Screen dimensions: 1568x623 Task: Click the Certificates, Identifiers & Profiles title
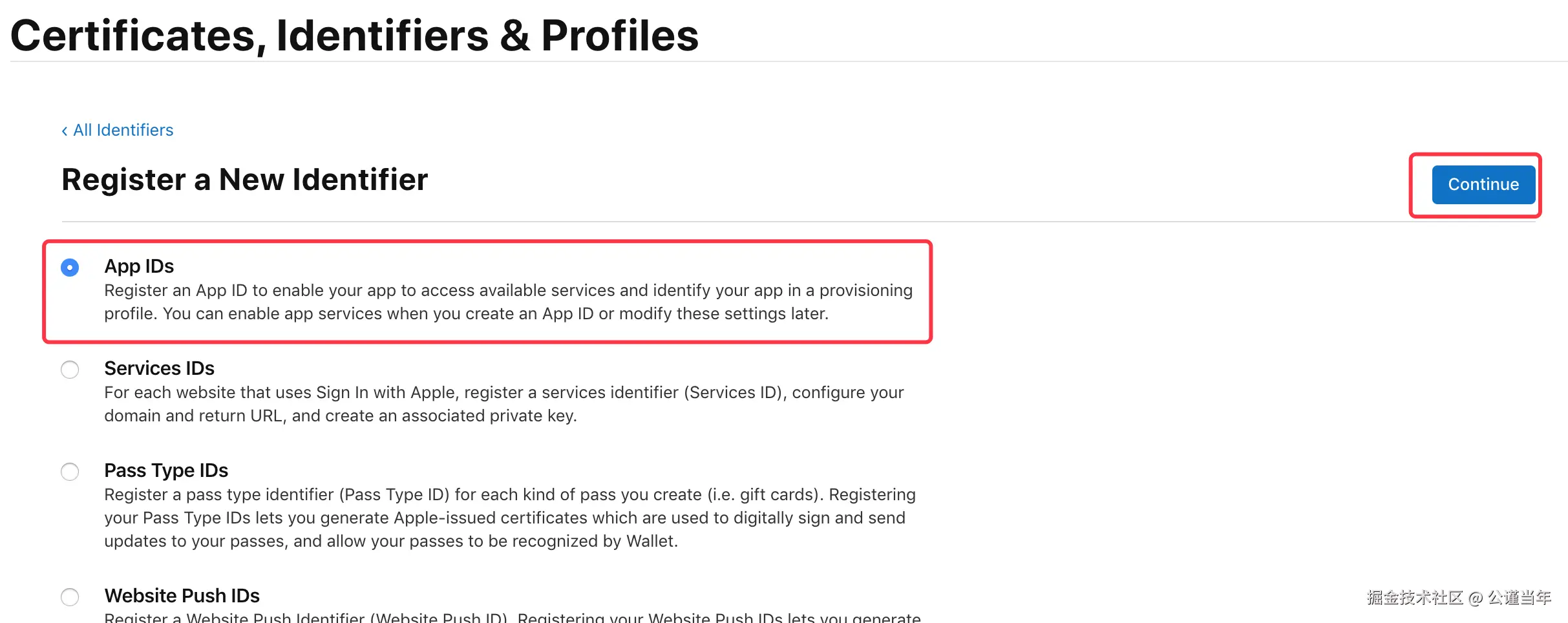(354, 36)
